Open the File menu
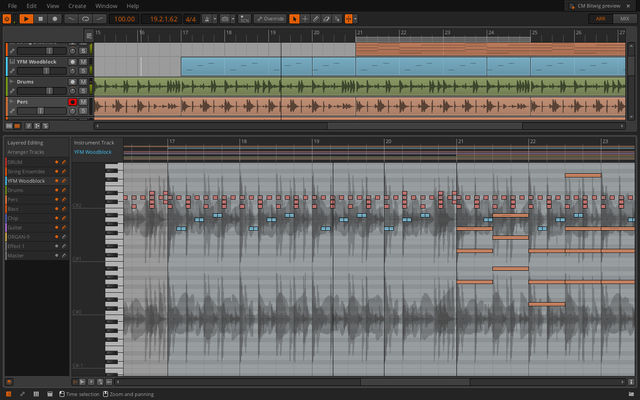The width and height of the screenshot is (640, 400). (x=12, y=6)
